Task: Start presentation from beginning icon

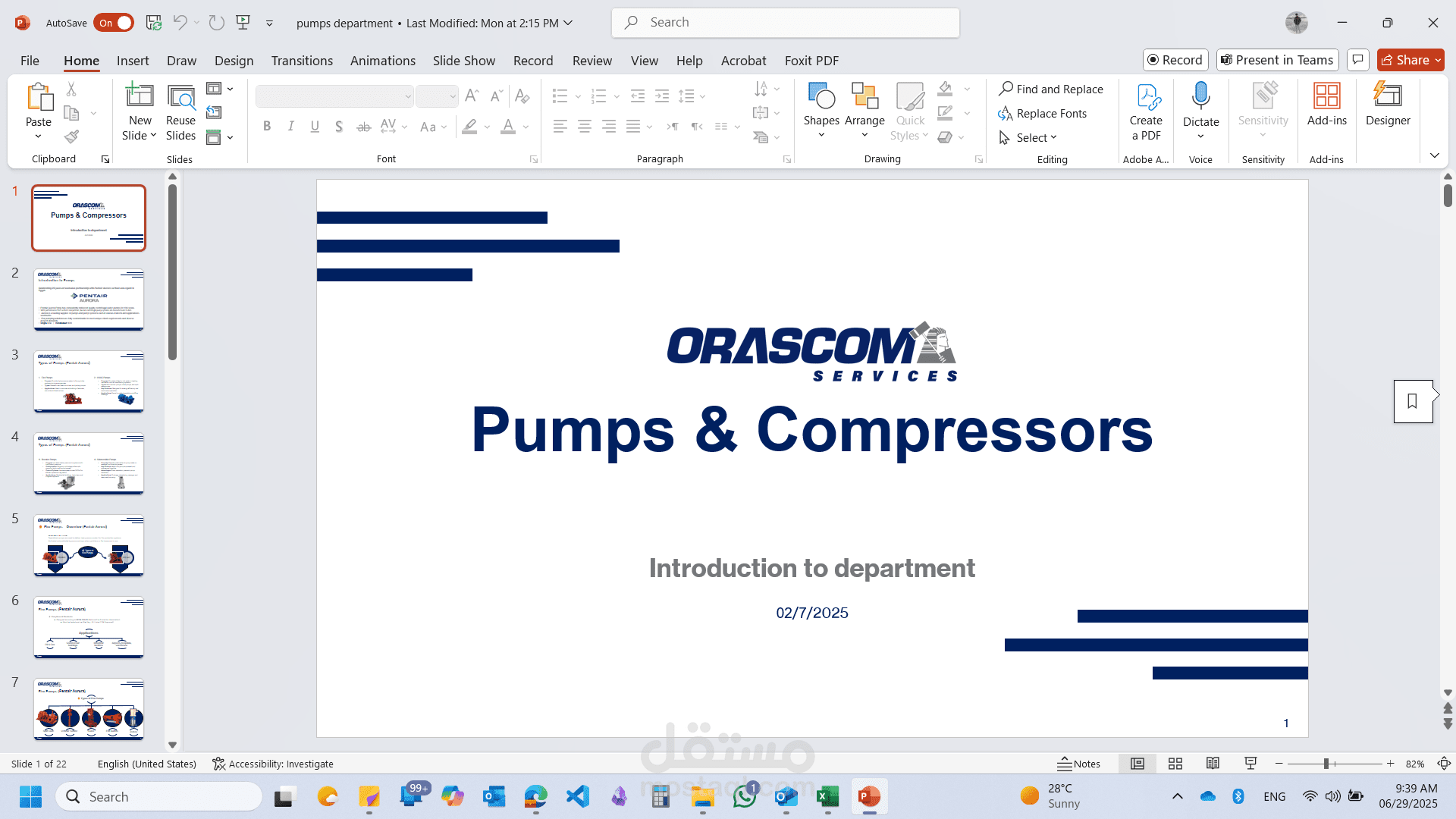Action: pos(243,23)
